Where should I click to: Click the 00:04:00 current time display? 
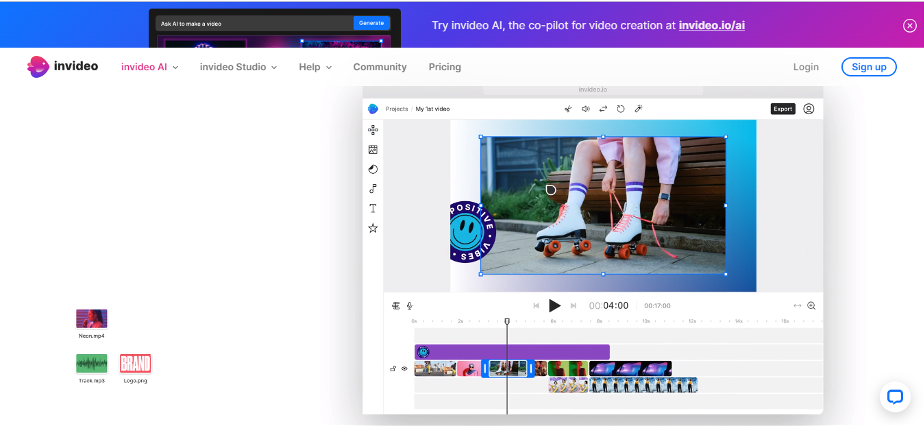coord(609,306)
